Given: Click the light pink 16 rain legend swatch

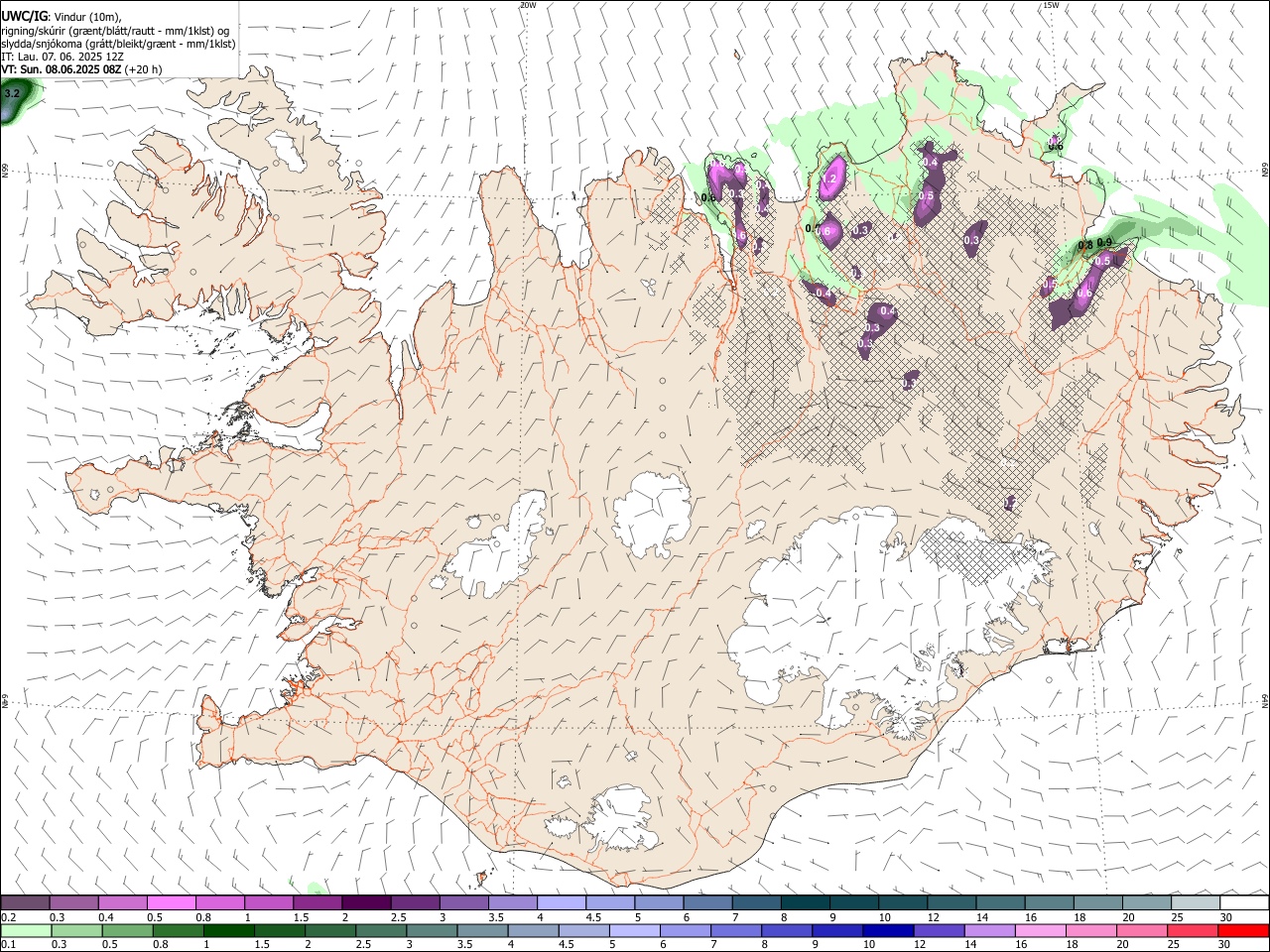Looking at the screenshot, I should [1039, 930].
